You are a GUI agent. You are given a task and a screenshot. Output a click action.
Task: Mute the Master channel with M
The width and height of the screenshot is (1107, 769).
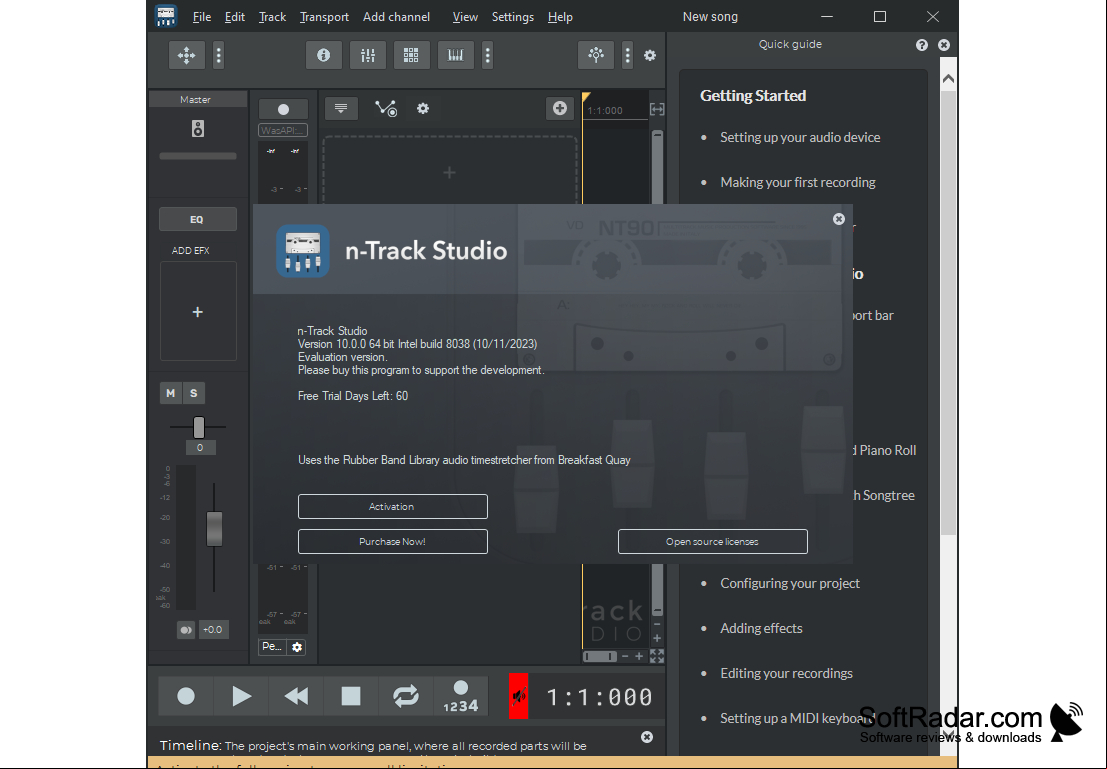click(x=171, y=393)
